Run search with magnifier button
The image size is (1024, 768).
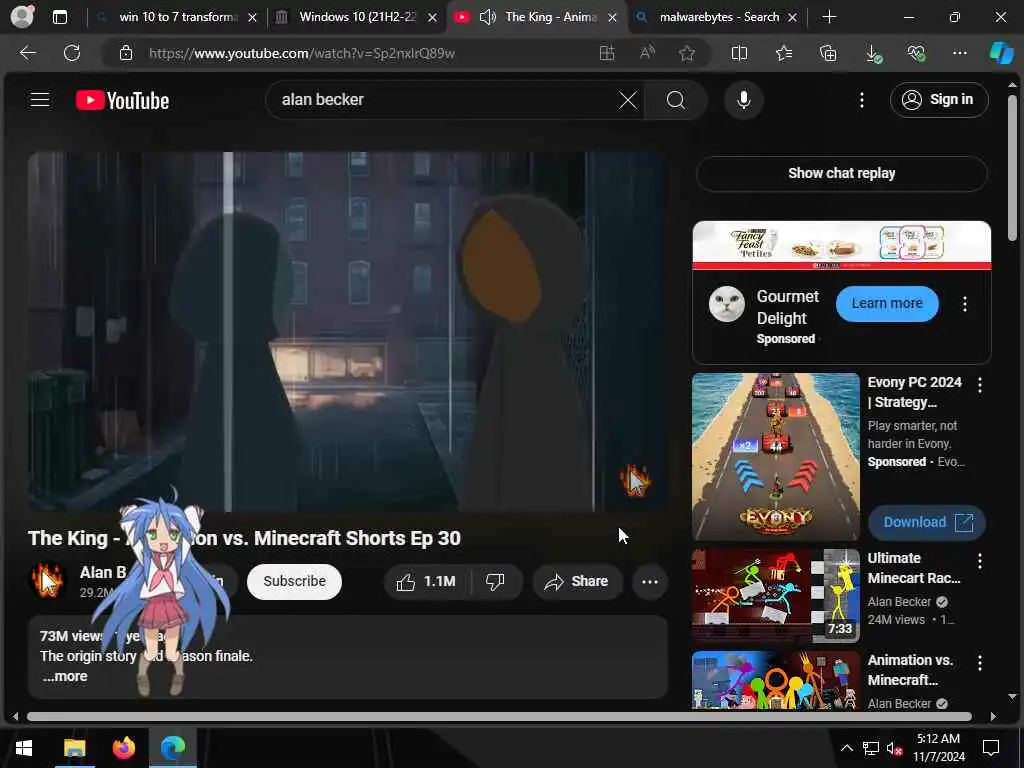click(676, 100)
